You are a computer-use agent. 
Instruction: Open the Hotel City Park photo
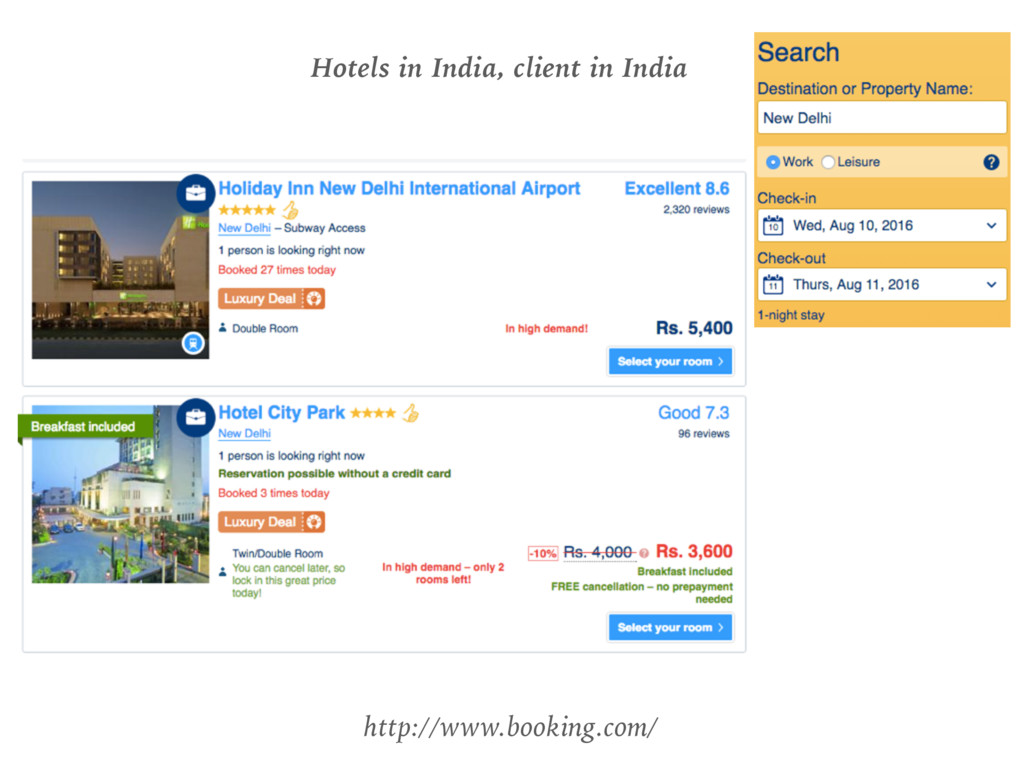coord(121,494)
